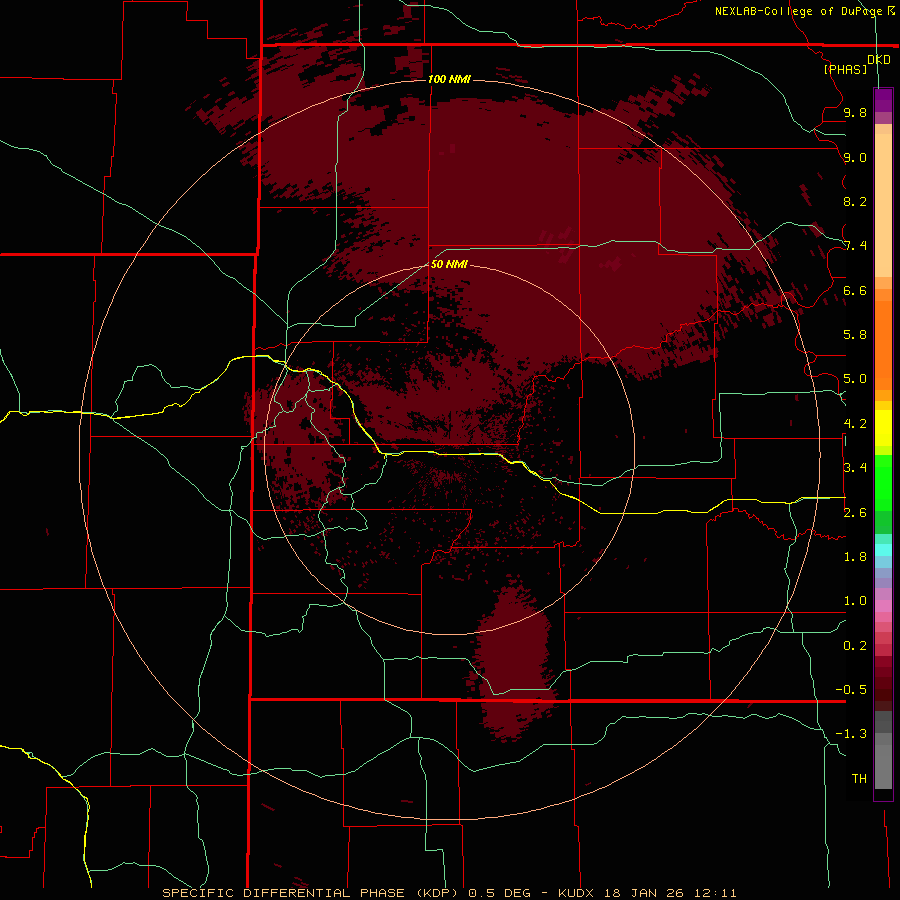Image resolution: width=900 pixels, height=900 pixels.
Task: Pick the cyan band on the color bar
Action: (883, 550)
